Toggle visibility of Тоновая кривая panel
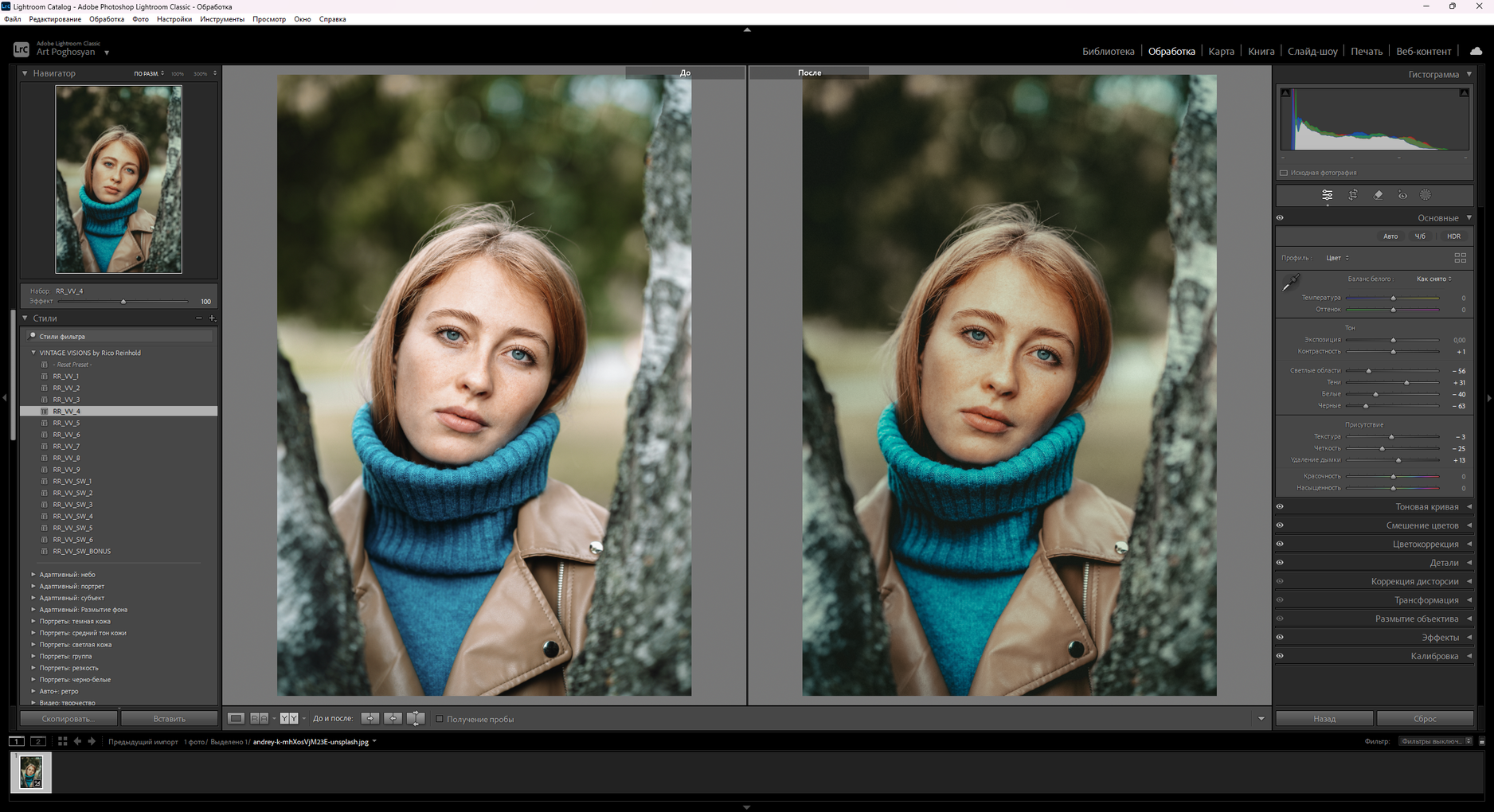Viewport: 1494px width, 812px height. point(1280,506)
